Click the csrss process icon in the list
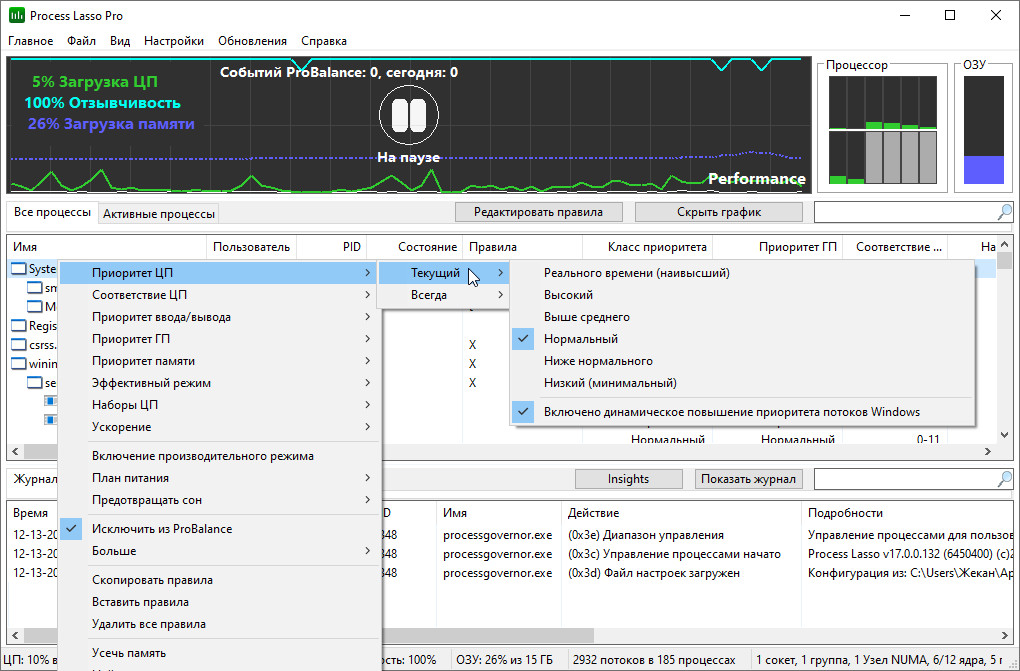1020x671 pixels. pyautogui.click(x=19, y=344)
